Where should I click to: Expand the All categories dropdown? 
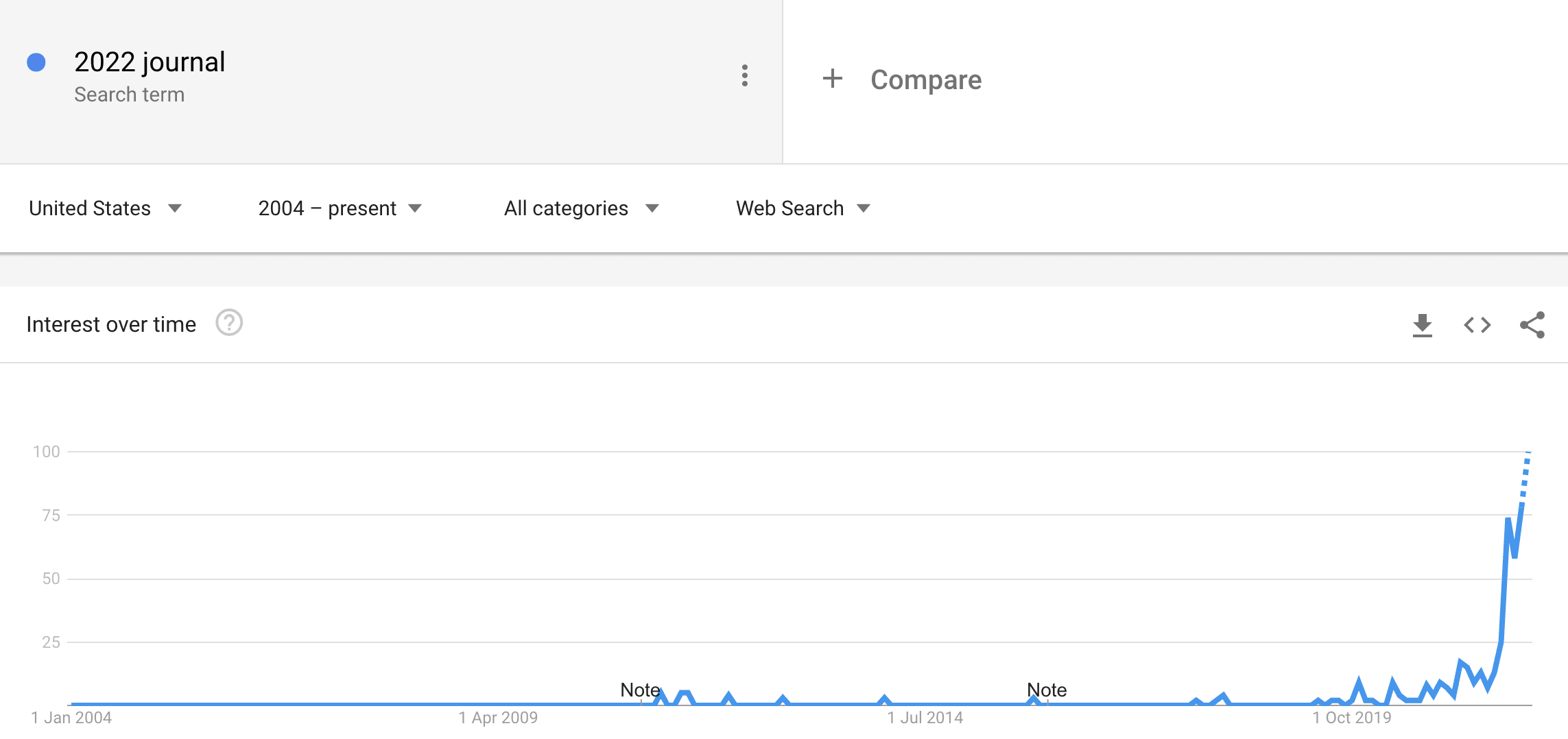pos(581,208)
